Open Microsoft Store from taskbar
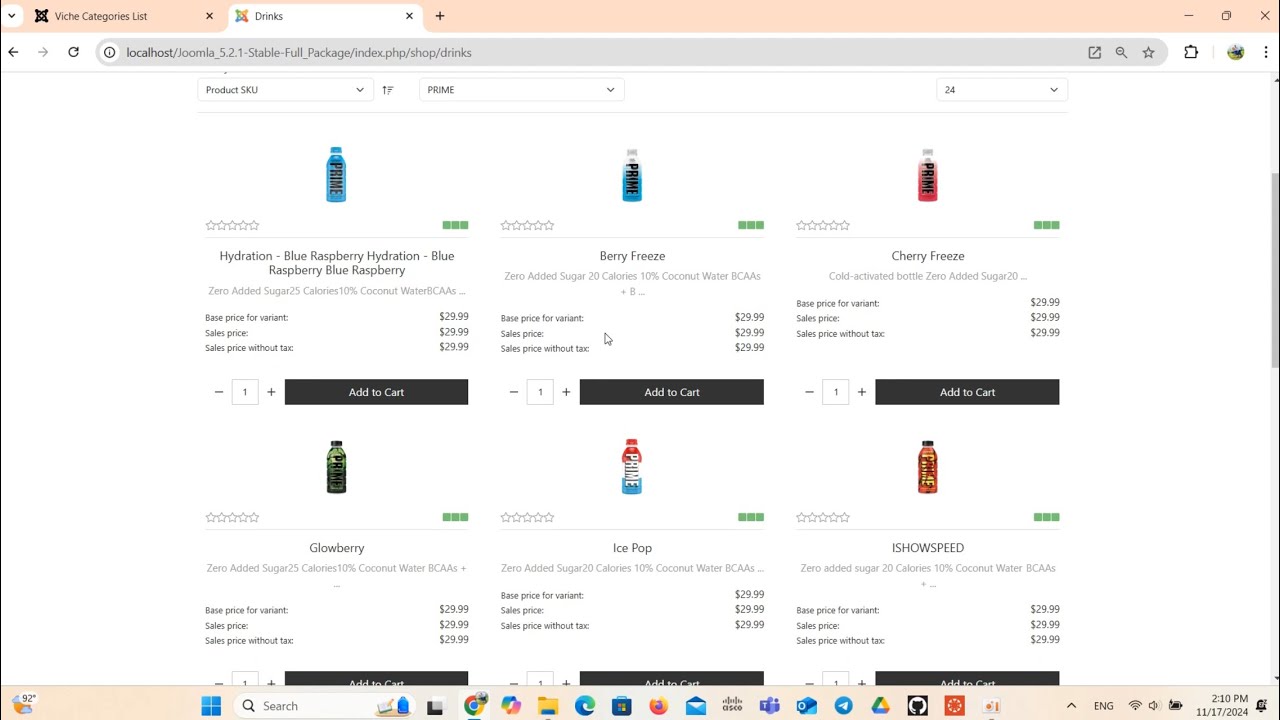This screenshot has width=1280, height=720. (x=622, y=706)
